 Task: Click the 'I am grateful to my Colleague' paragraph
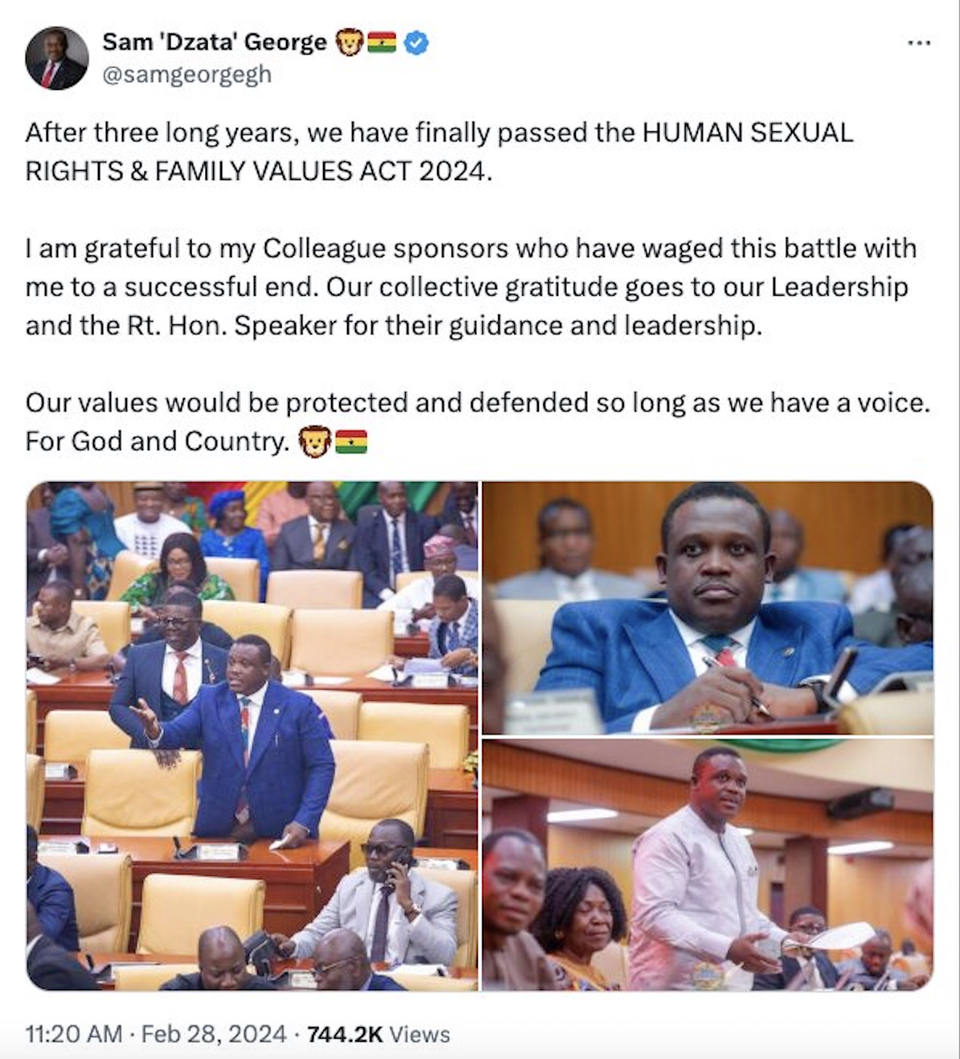coord(470,287)
